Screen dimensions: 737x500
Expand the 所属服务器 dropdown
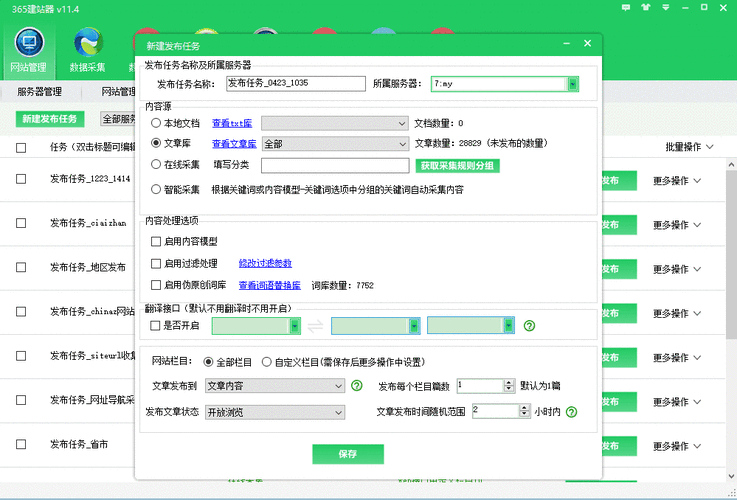click(573, 84)
